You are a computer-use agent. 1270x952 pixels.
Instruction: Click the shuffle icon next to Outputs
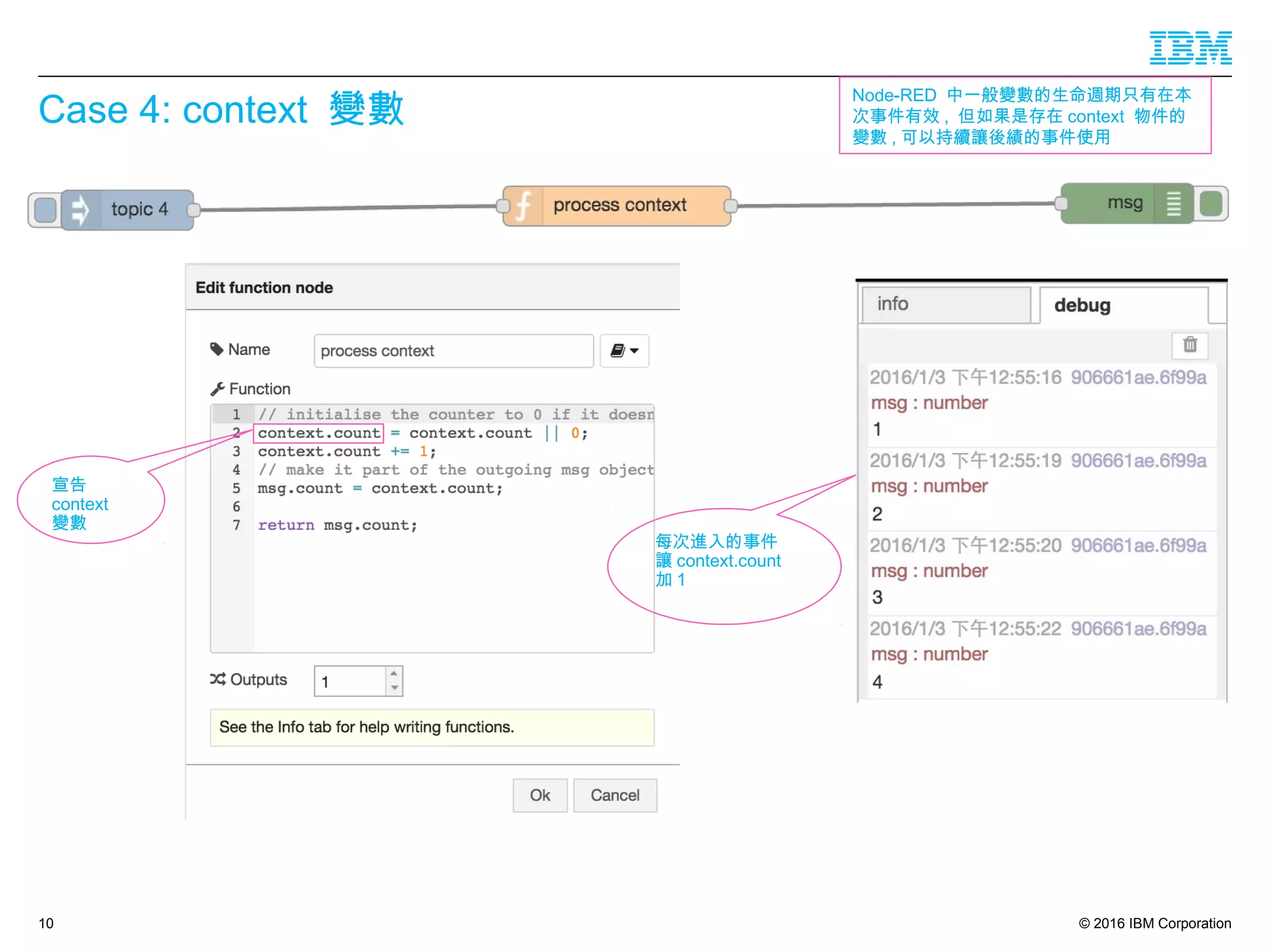[218, 679]
